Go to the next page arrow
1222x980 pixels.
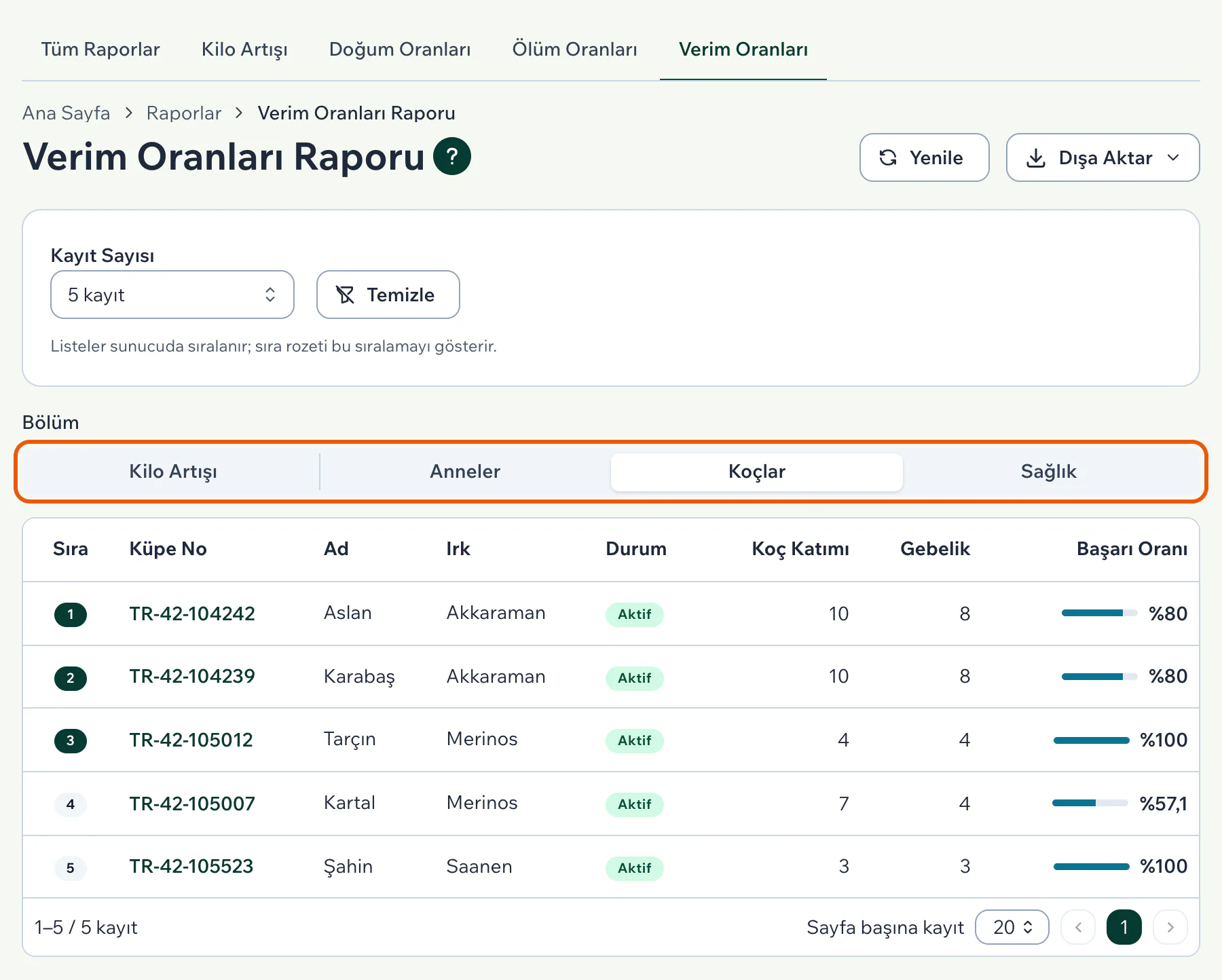pos(1170,927)
